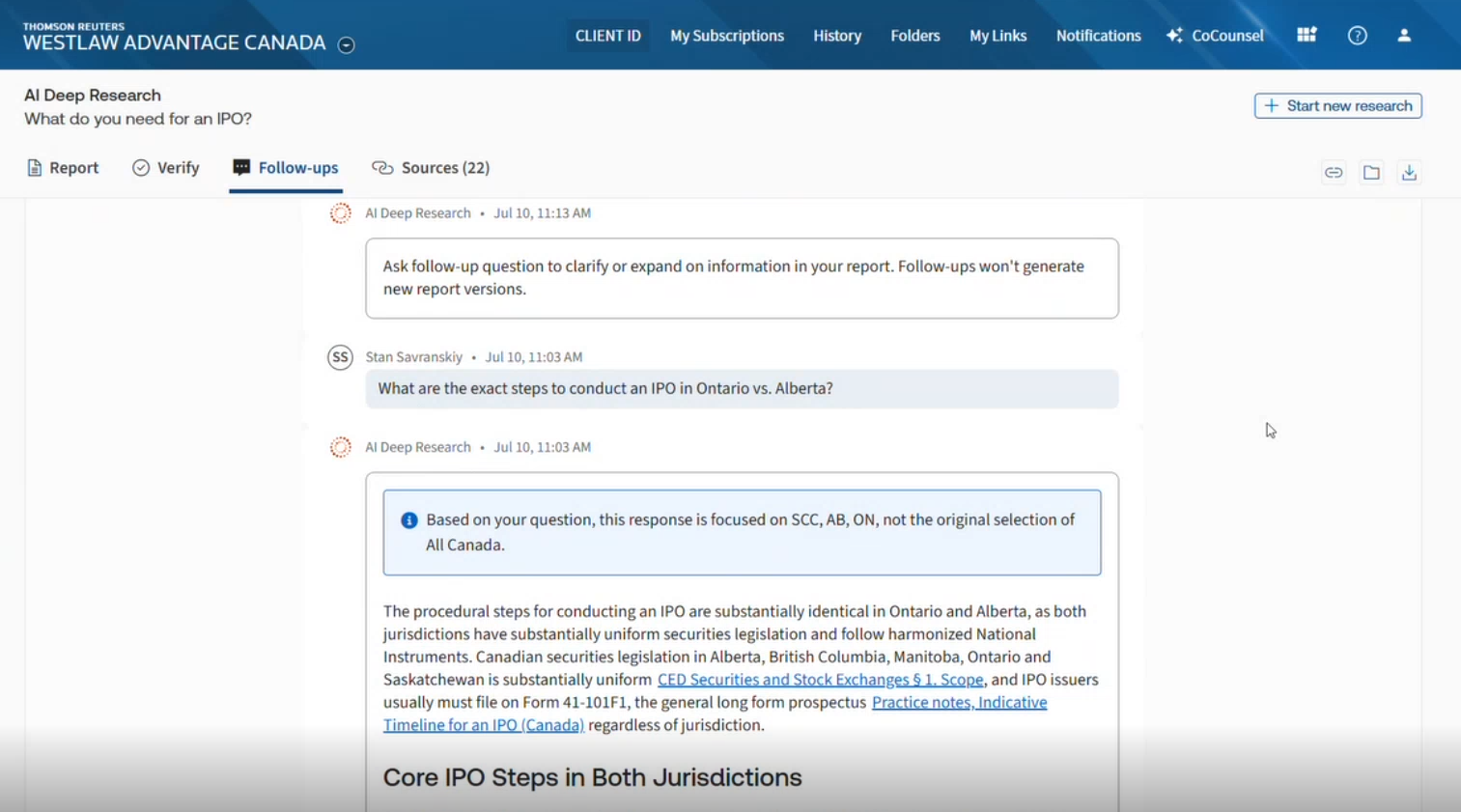Switch to the Report tab
1461x812 pixels.
pyautogui.click(x=63, y=168)
